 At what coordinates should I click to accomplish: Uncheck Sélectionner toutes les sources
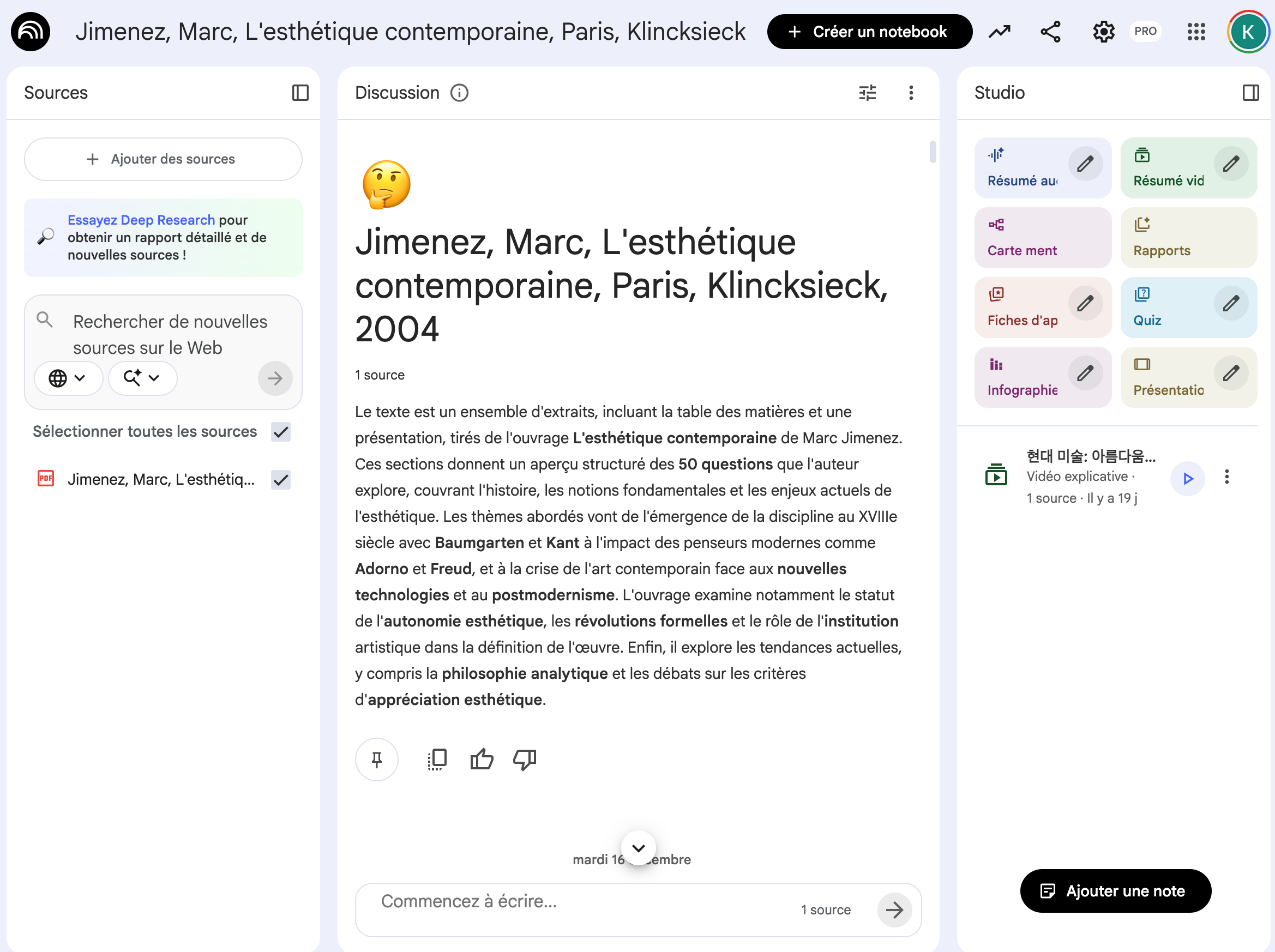(281, 432)
